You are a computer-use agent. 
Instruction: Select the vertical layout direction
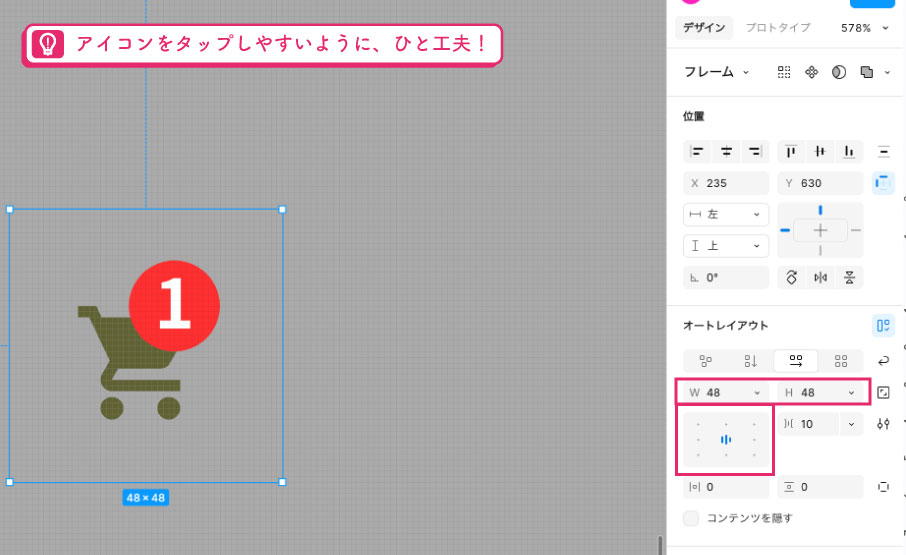click(751, 361)
